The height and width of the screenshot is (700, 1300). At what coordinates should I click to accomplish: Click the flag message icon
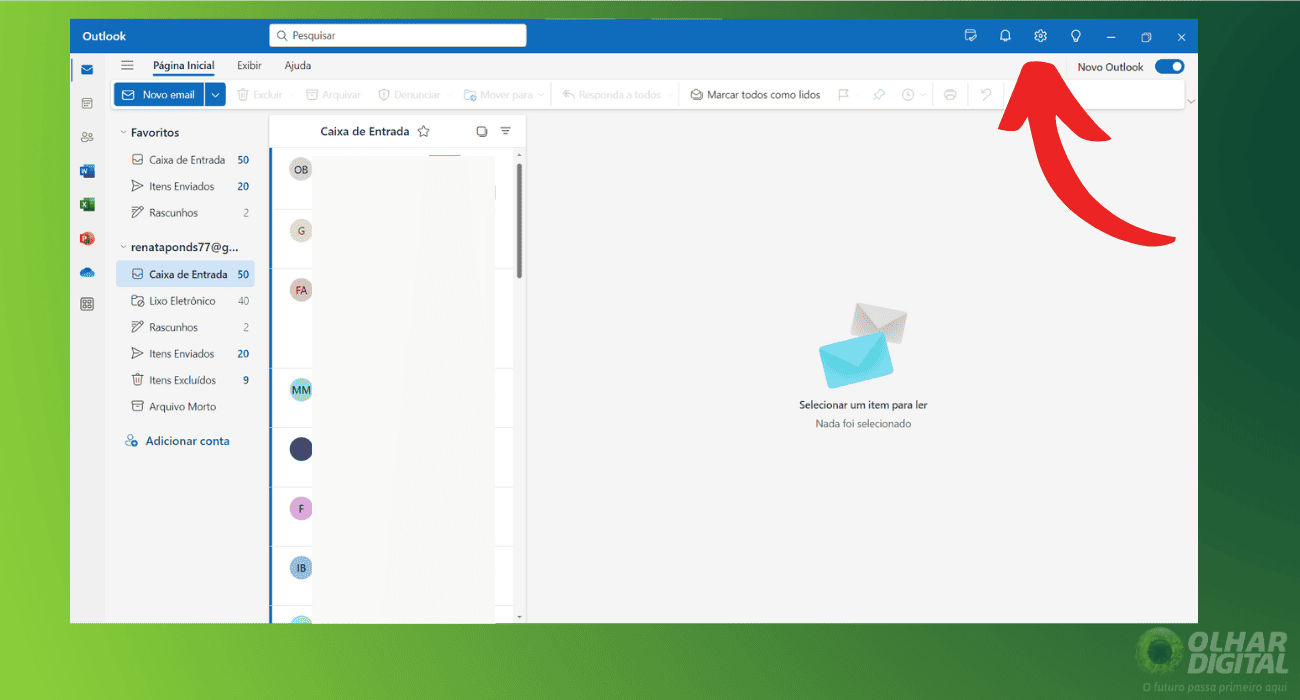[844, 94]
